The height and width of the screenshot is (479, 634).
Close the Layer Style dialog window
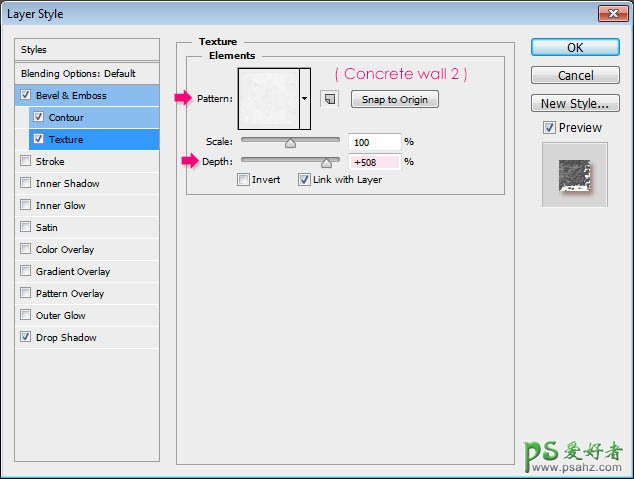612,13
